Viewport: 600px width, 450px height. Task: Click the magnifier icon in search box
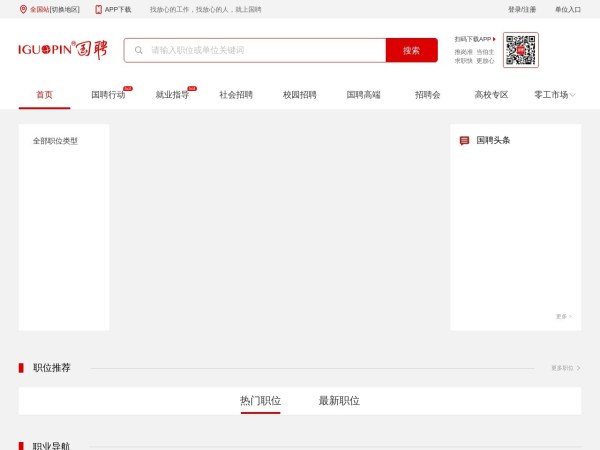click(139, 50)
